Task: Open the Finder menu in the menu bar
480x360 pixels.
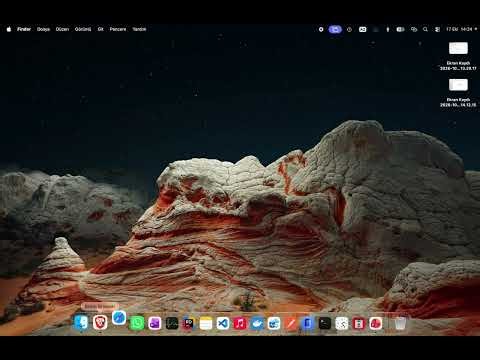Action: [24, 29]
